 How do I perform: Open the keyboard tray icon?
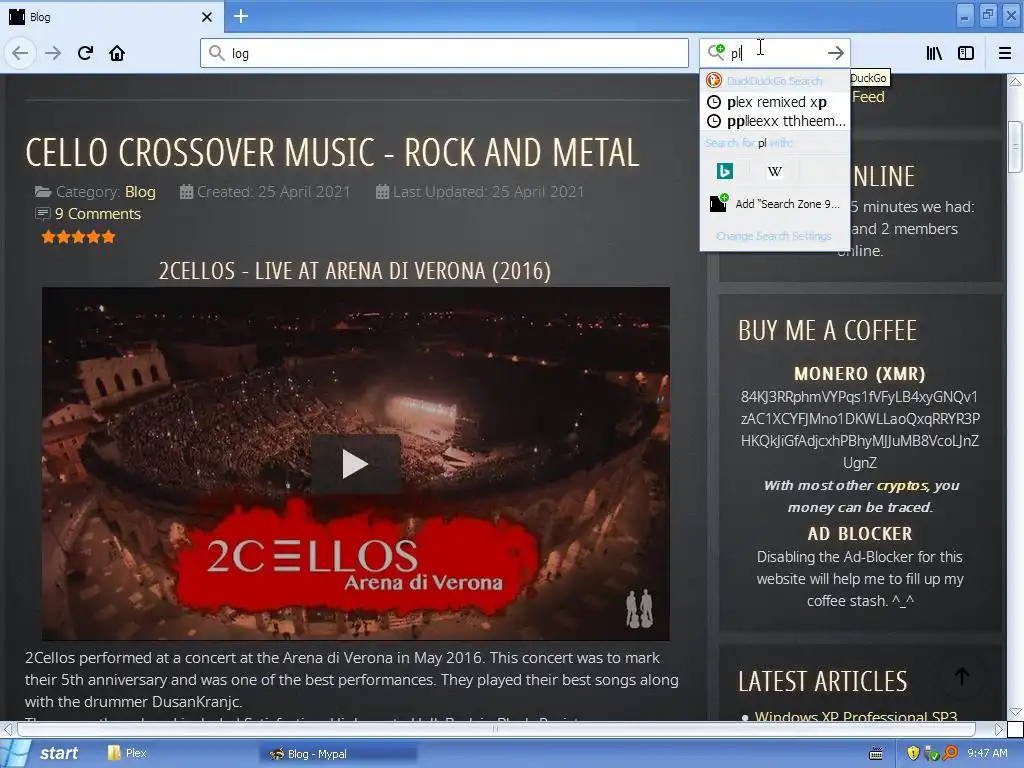coord(876,754)
